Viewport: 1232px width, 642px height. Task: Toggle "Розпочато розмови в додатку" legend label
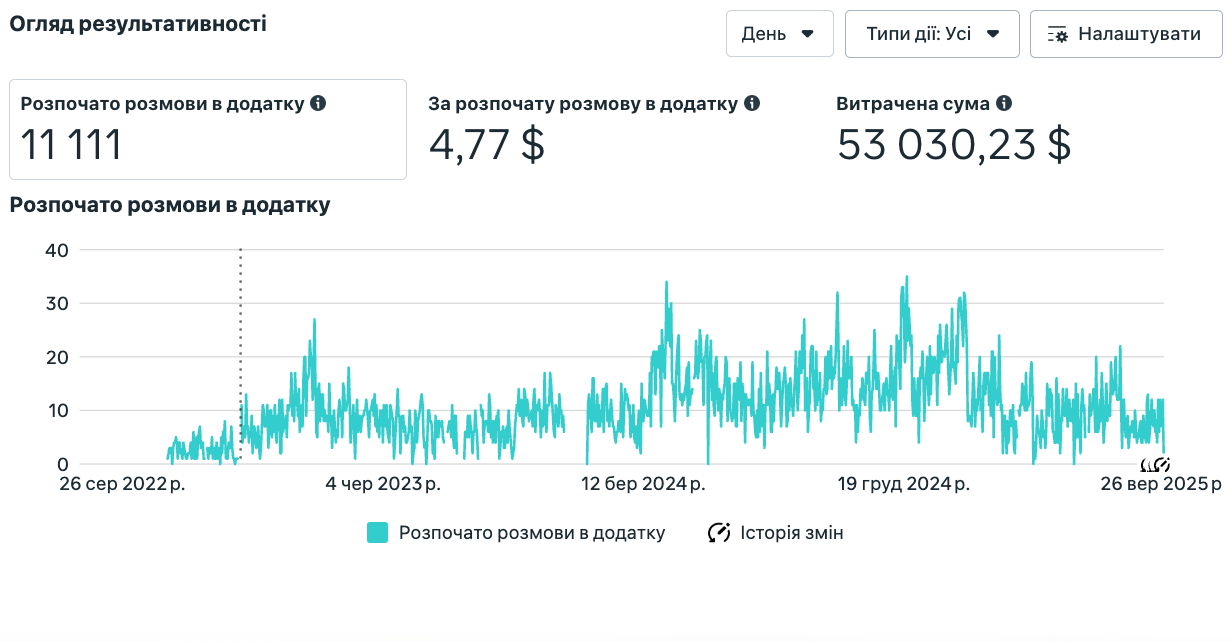pos(531,533)
